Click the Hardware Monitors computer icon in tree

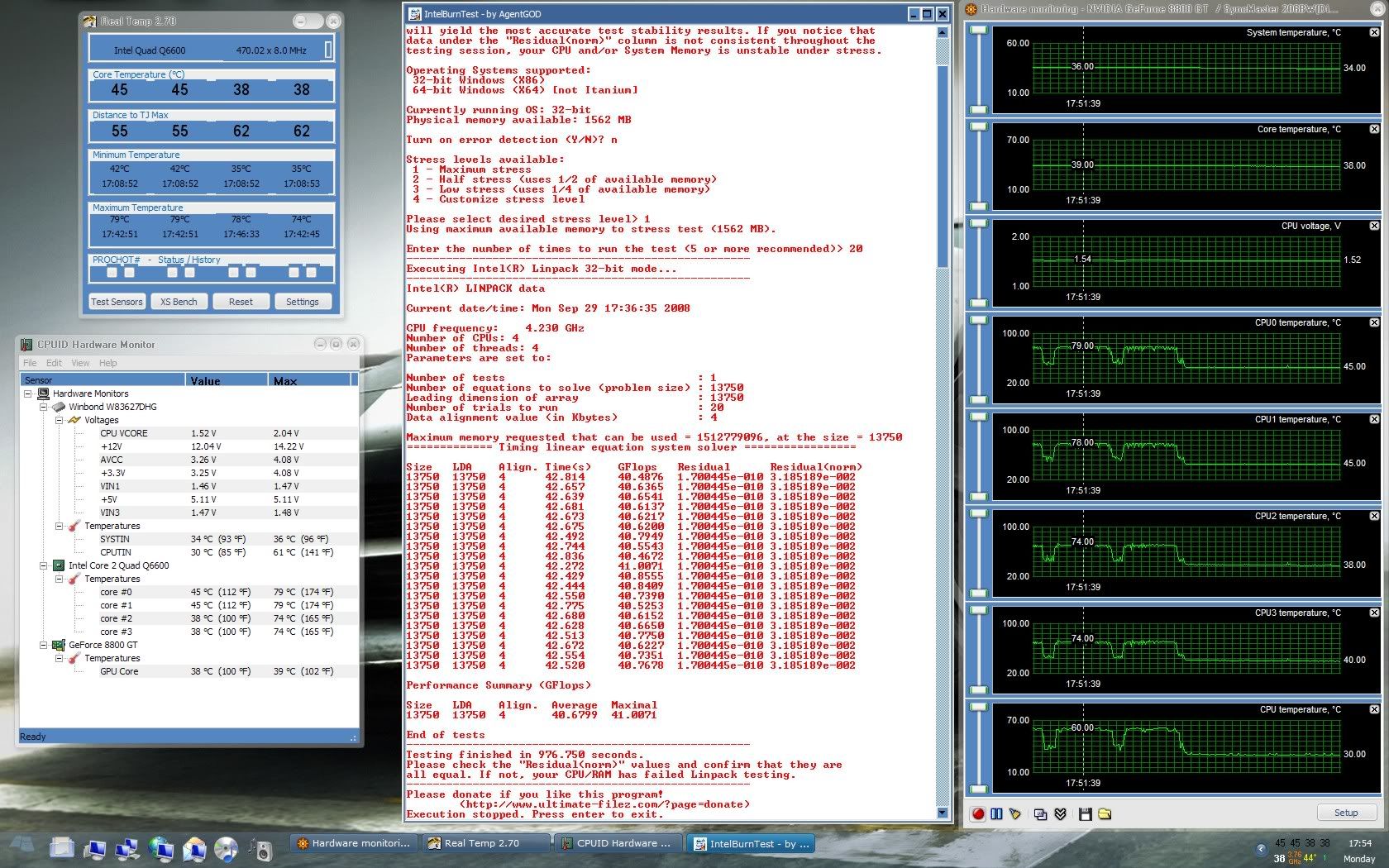point(44,393)
